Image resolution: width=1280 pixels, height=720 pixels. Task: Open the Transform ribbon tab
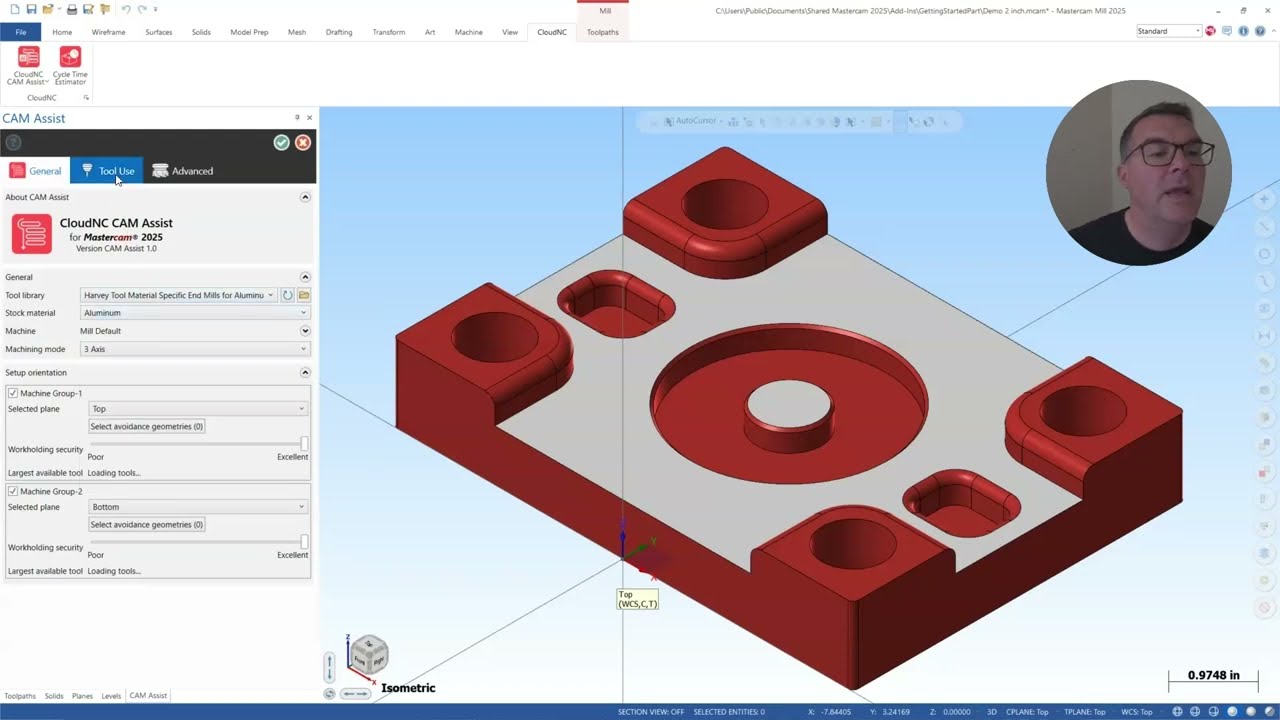(x=388, y=32)
